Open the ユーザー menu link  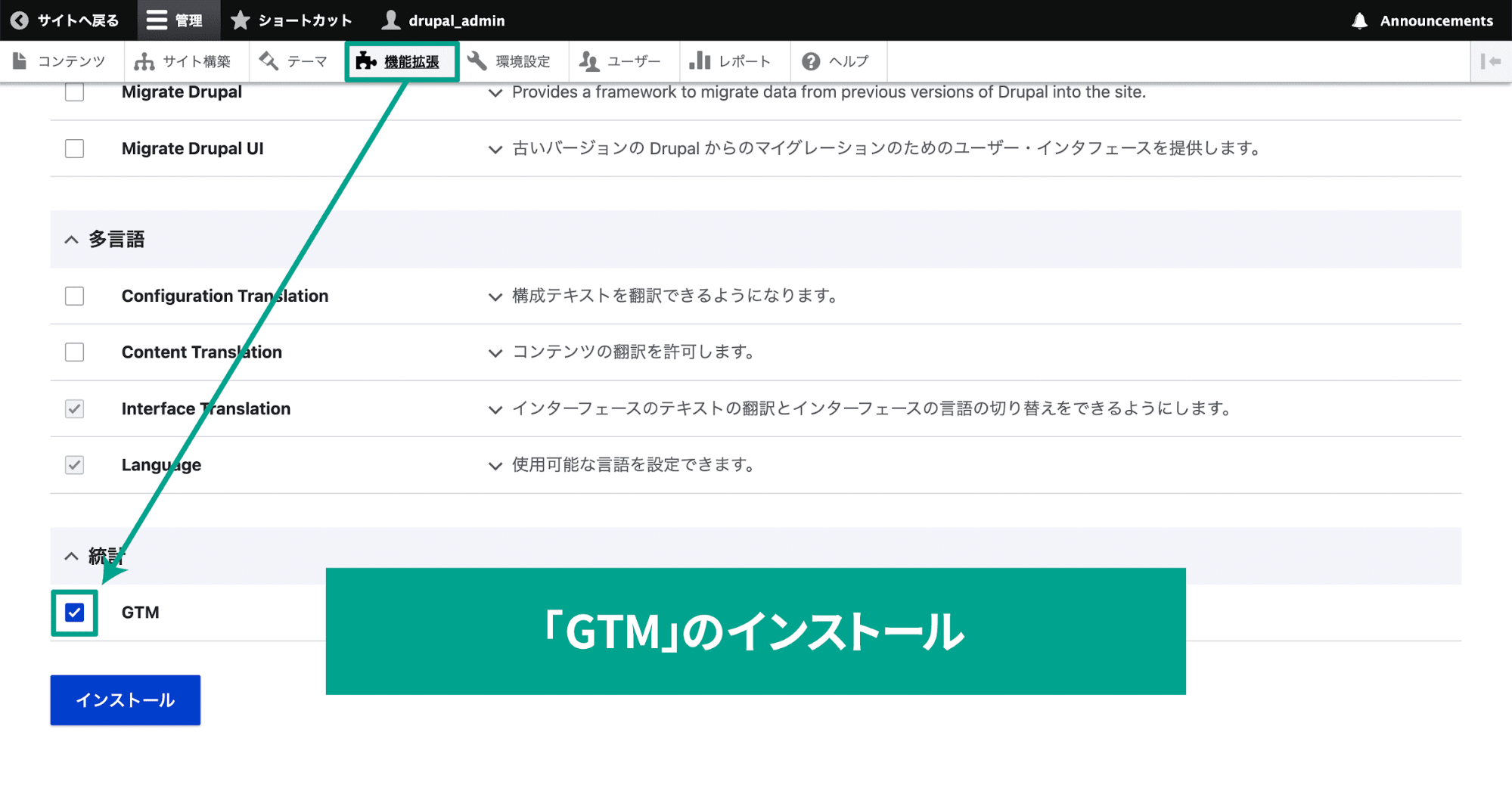click(x=624, y=61)
